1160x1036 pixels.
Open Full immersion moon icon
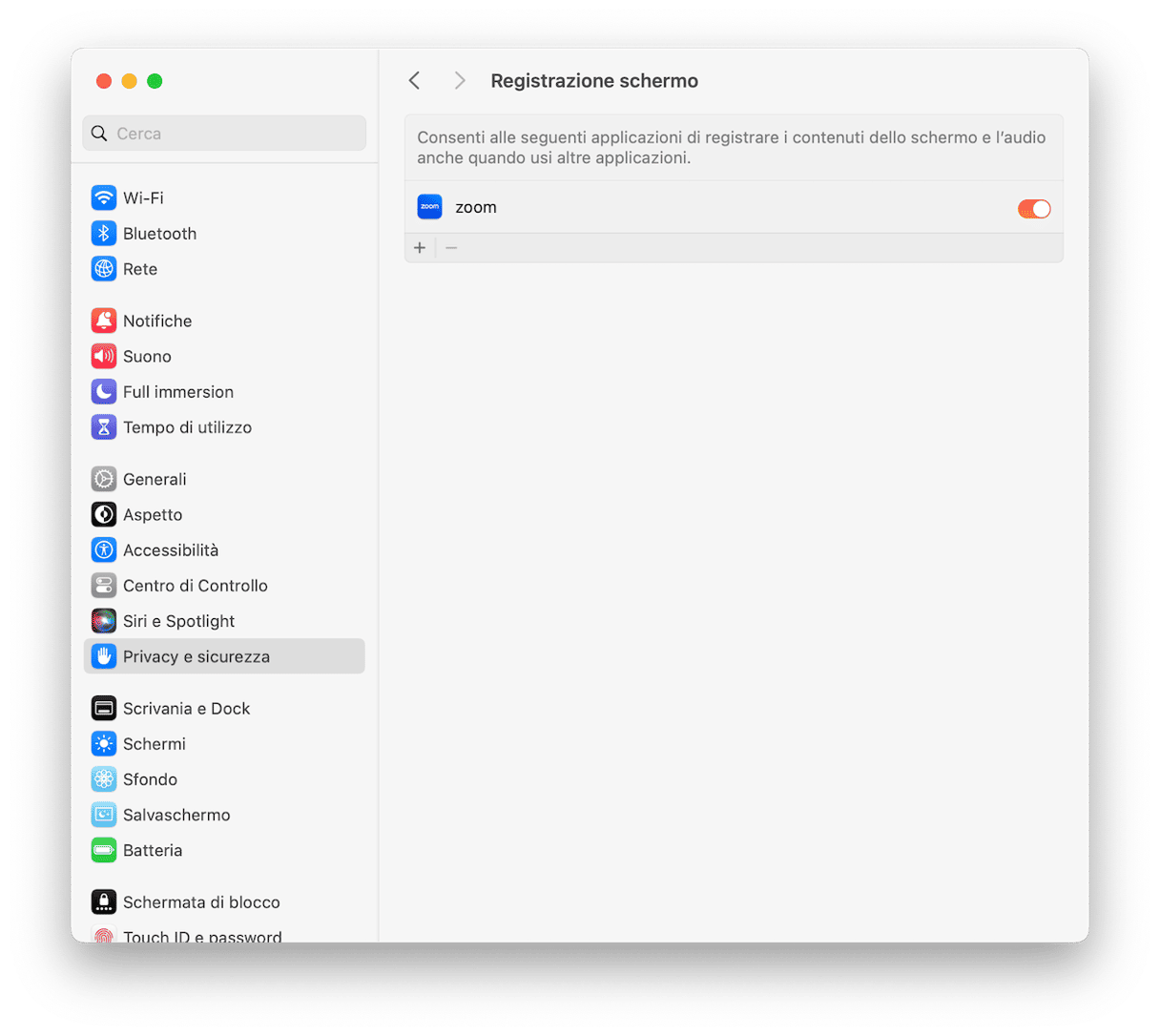(103, 391)
